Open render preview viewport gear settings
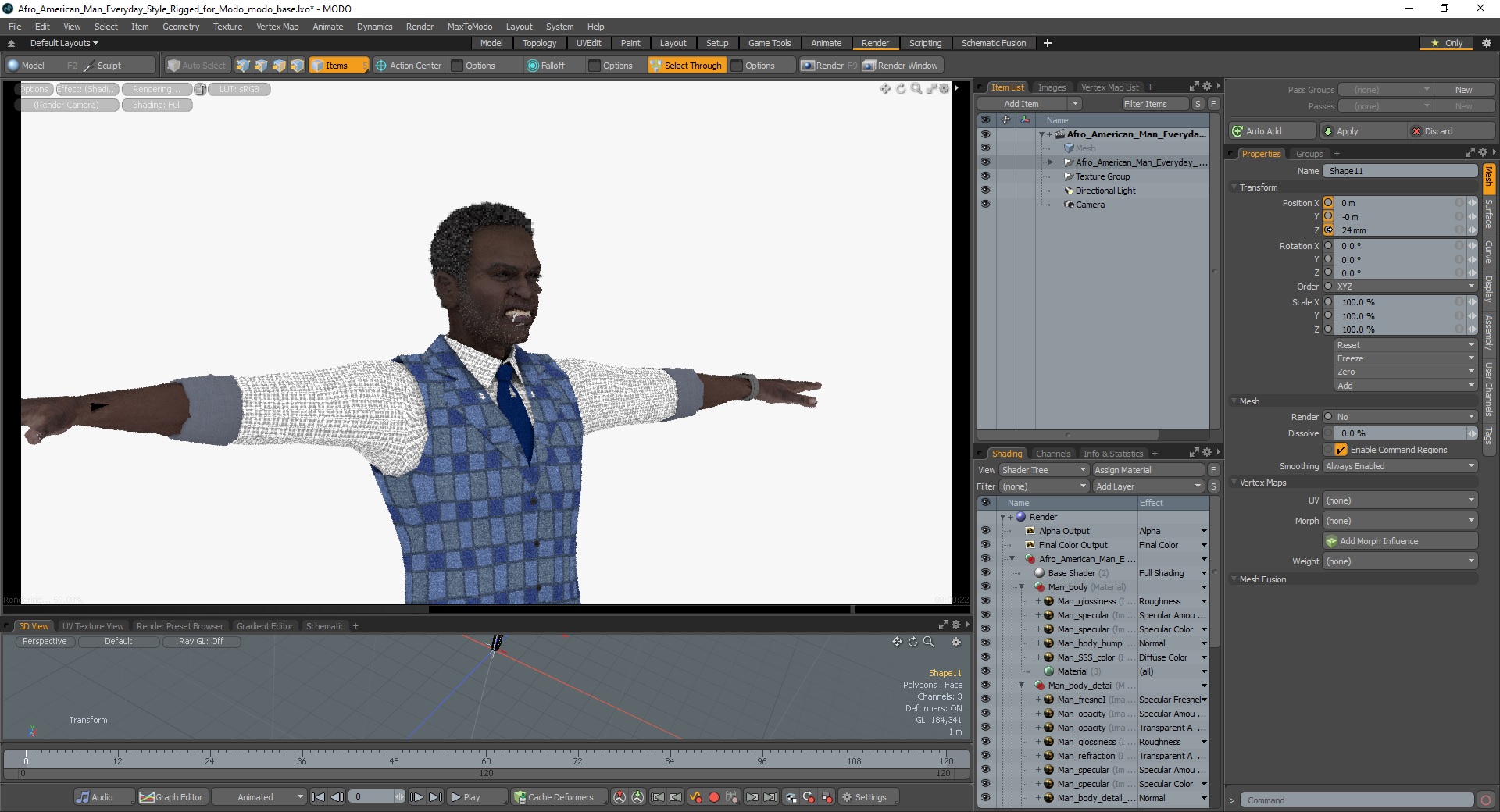This screenshot has width=1500, height=812. point(944,88)
